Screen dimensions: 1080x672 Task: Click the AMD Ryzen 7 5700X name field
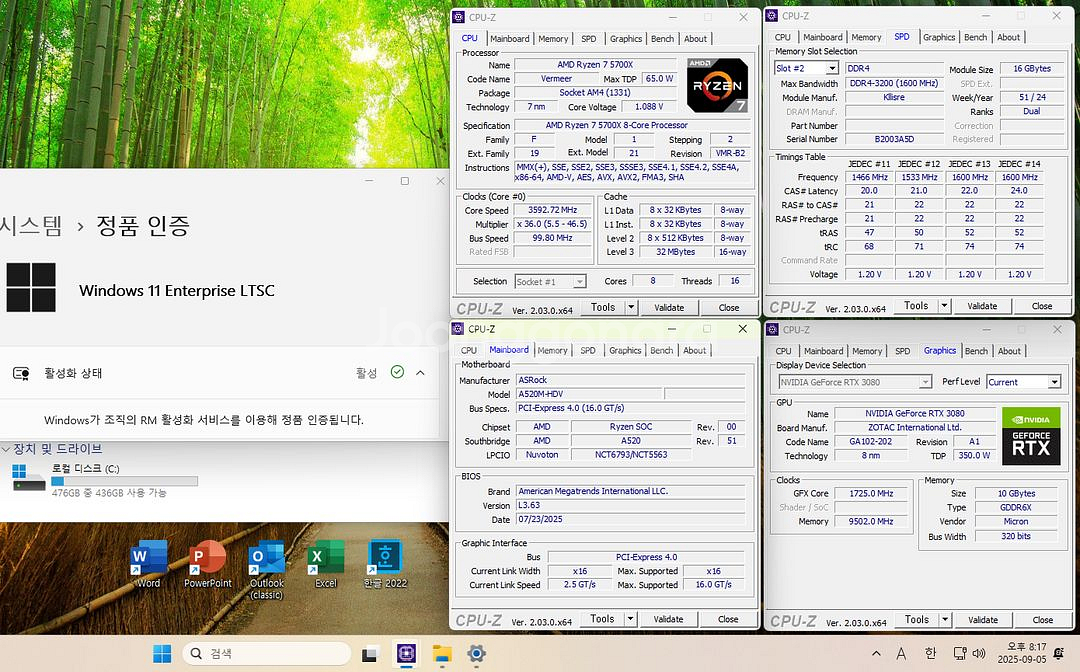[594, 65]
